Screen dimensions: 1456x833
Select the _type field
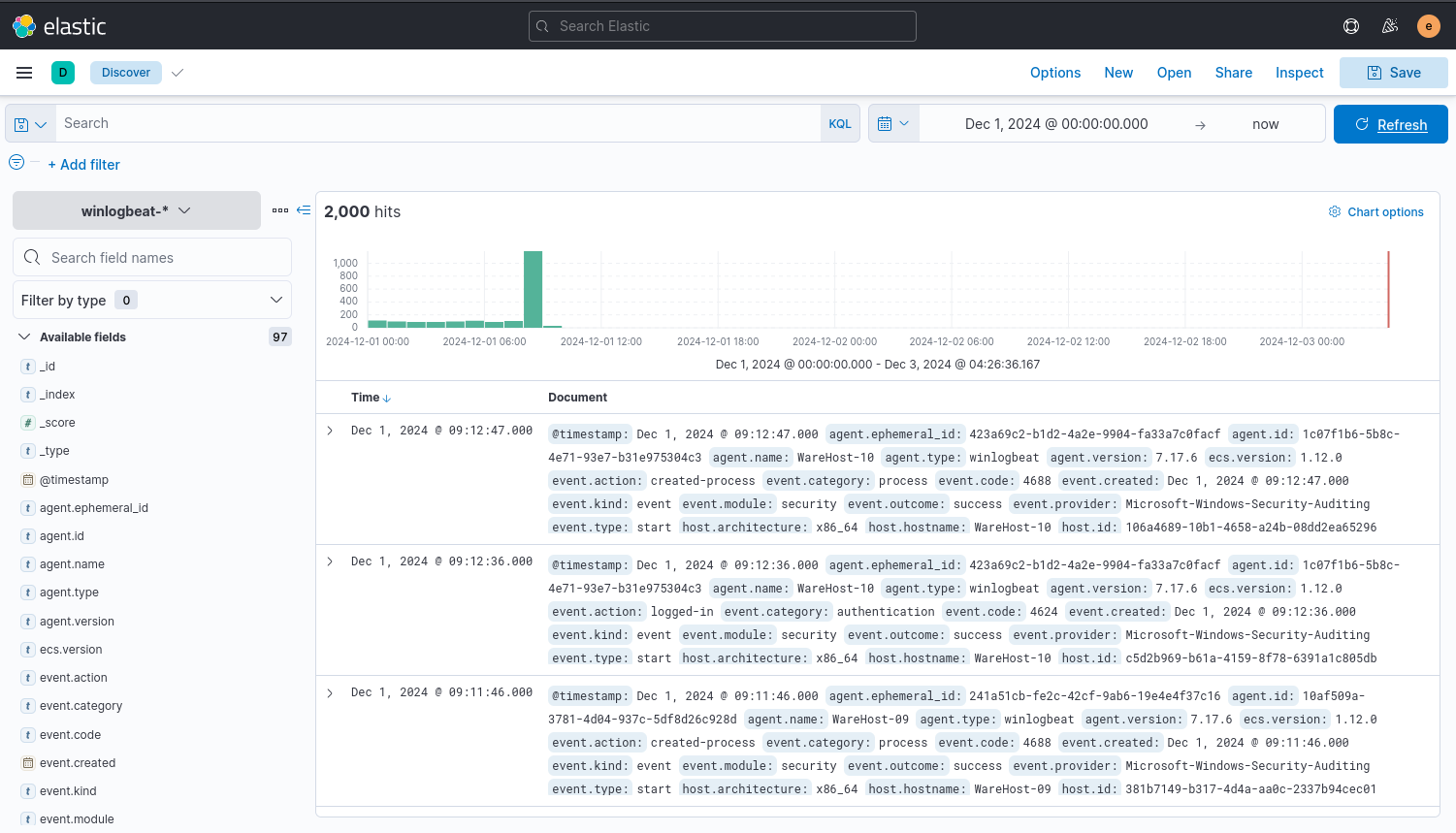tap(54, 451)
